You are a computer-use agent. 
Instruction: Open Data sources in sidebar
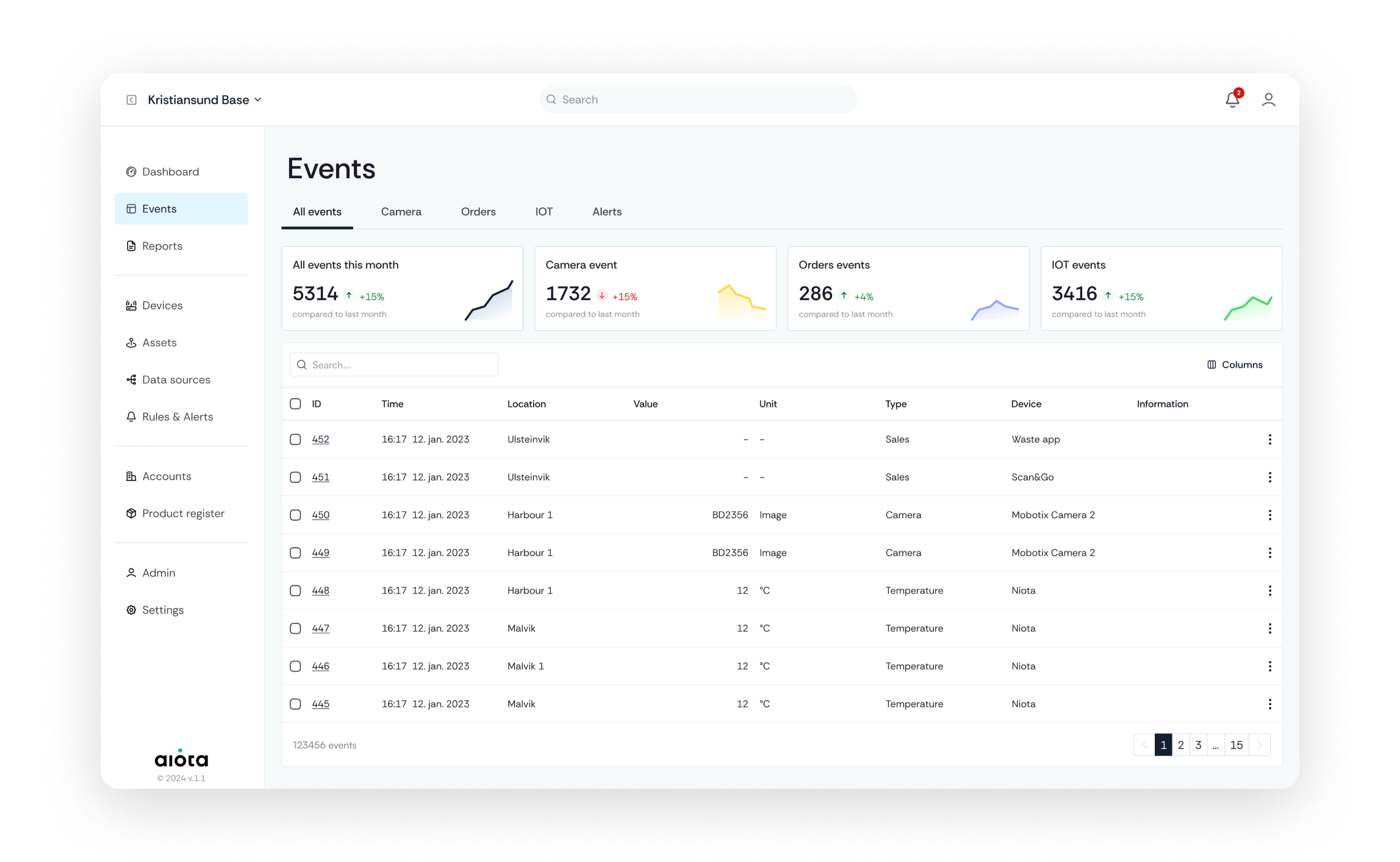pyautogui.click(x=181, y=379)
